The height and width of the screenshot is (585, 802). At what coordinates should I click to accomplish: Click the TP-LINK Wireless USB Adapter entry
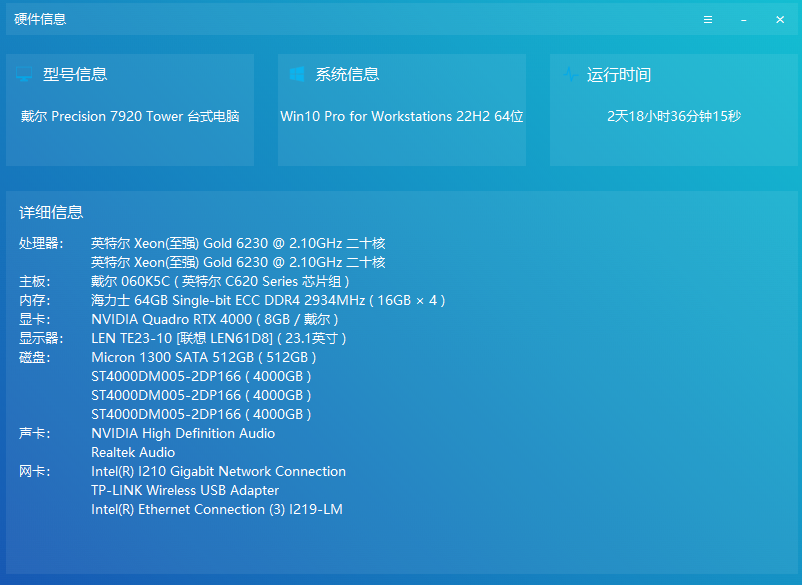point(185,490)
